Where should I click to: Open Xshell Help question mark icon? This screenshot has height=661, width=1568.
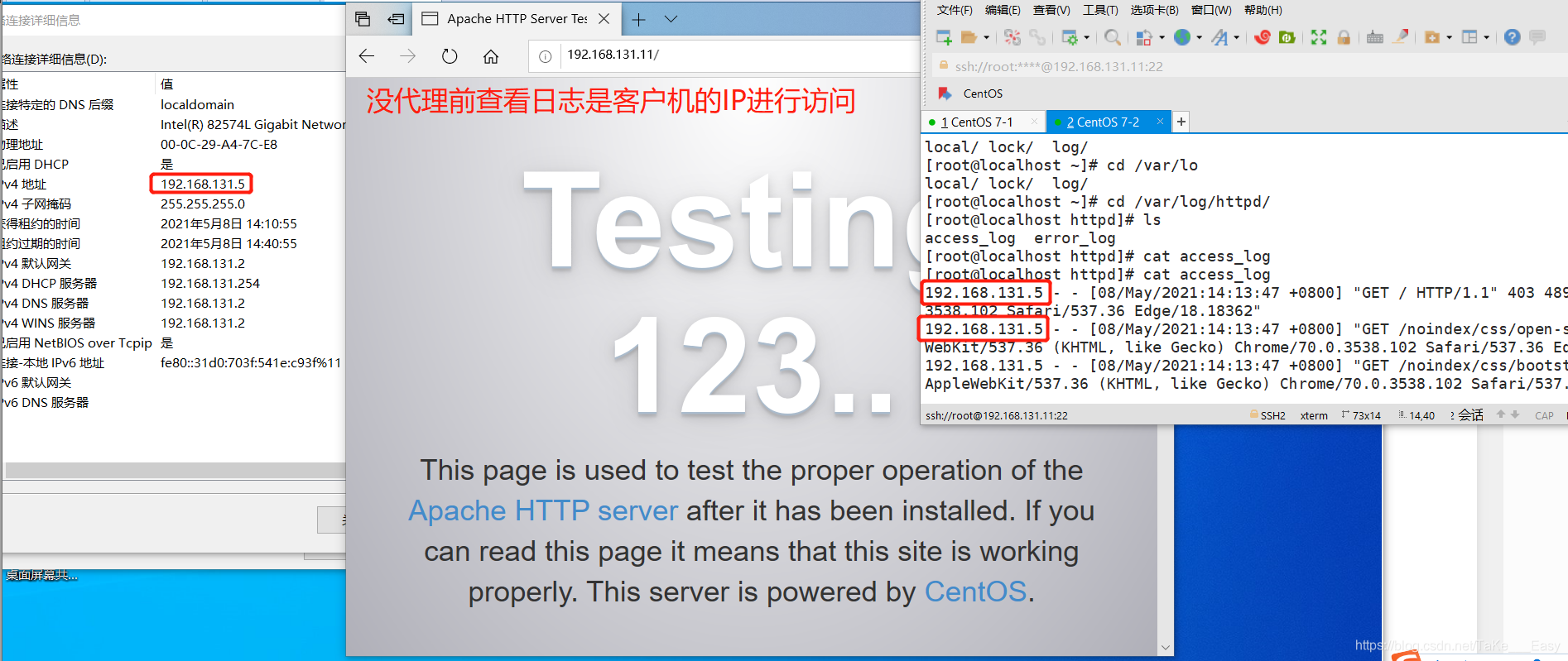click(x=1513, y=37)
